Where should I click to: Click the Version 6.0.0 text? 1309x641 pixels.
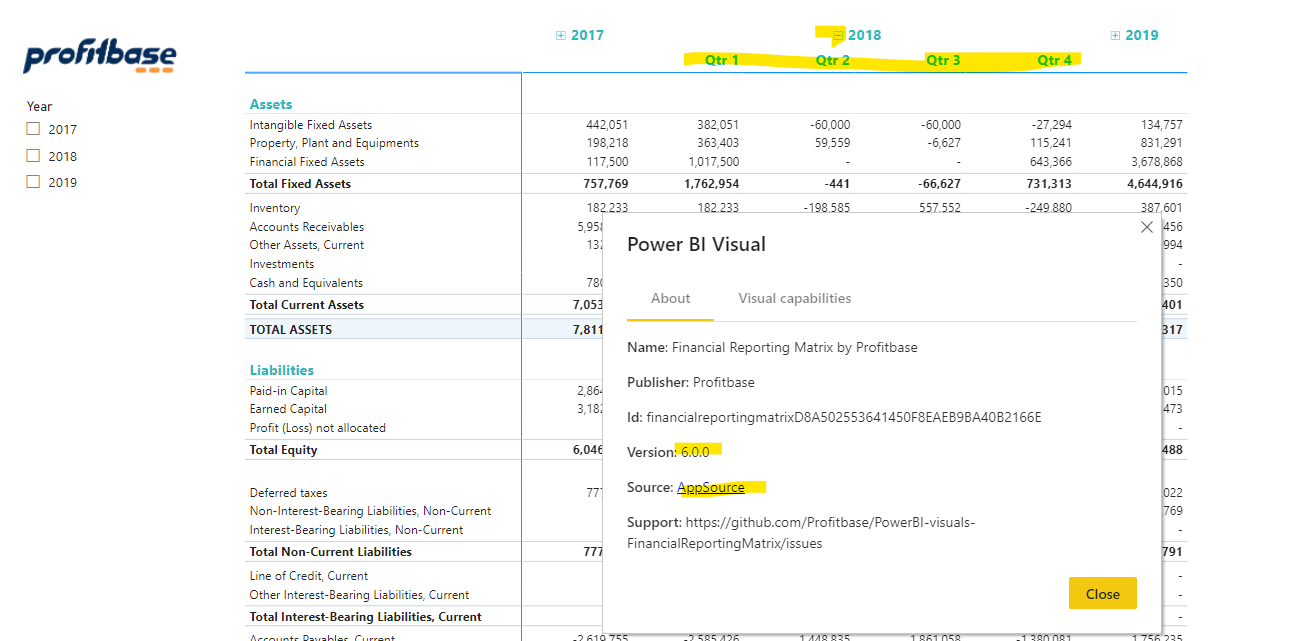[668, 452]
